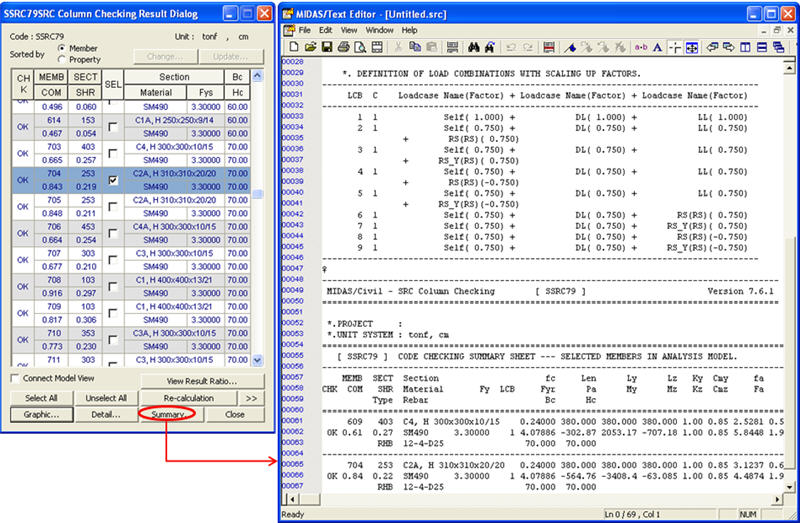800x523 pixels.
Task: Expand the dialog with the >> button
Action: 250,398
